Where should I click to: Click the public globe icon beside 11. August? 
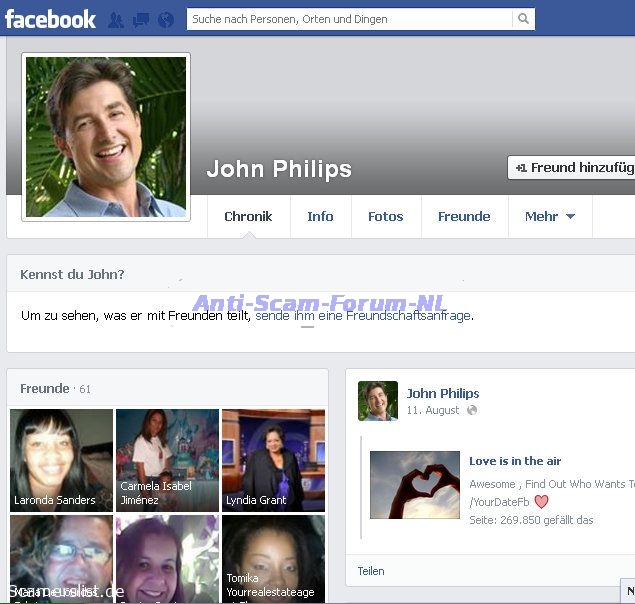[472, 410]
